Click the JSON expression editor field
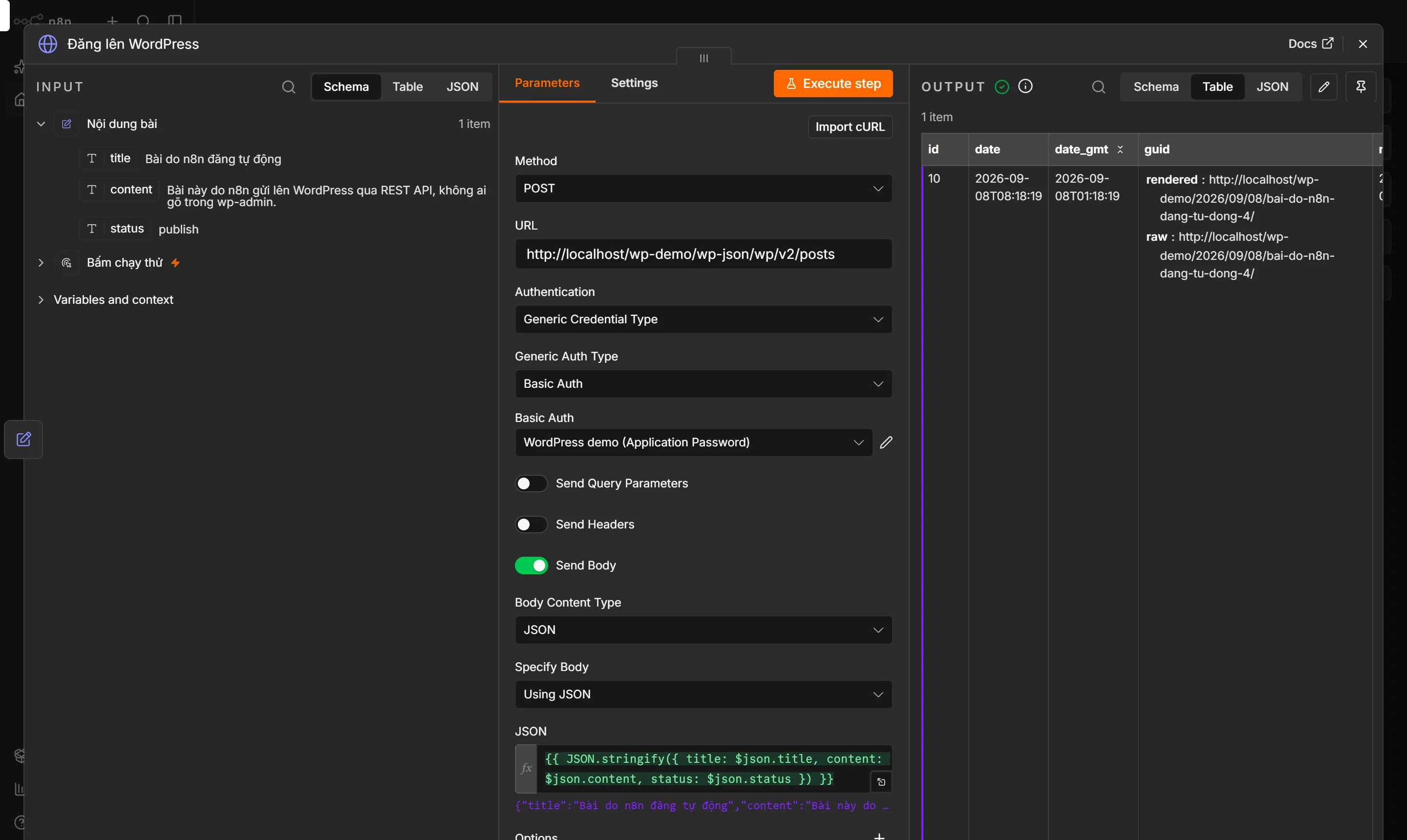 coord(713,769)
